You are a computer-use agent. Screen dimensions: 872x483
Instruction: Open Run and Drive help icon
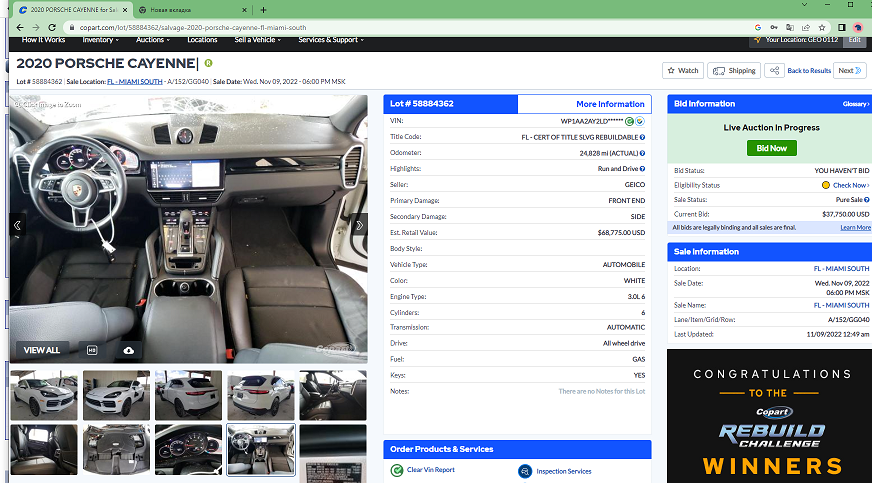tap(642, 169)
